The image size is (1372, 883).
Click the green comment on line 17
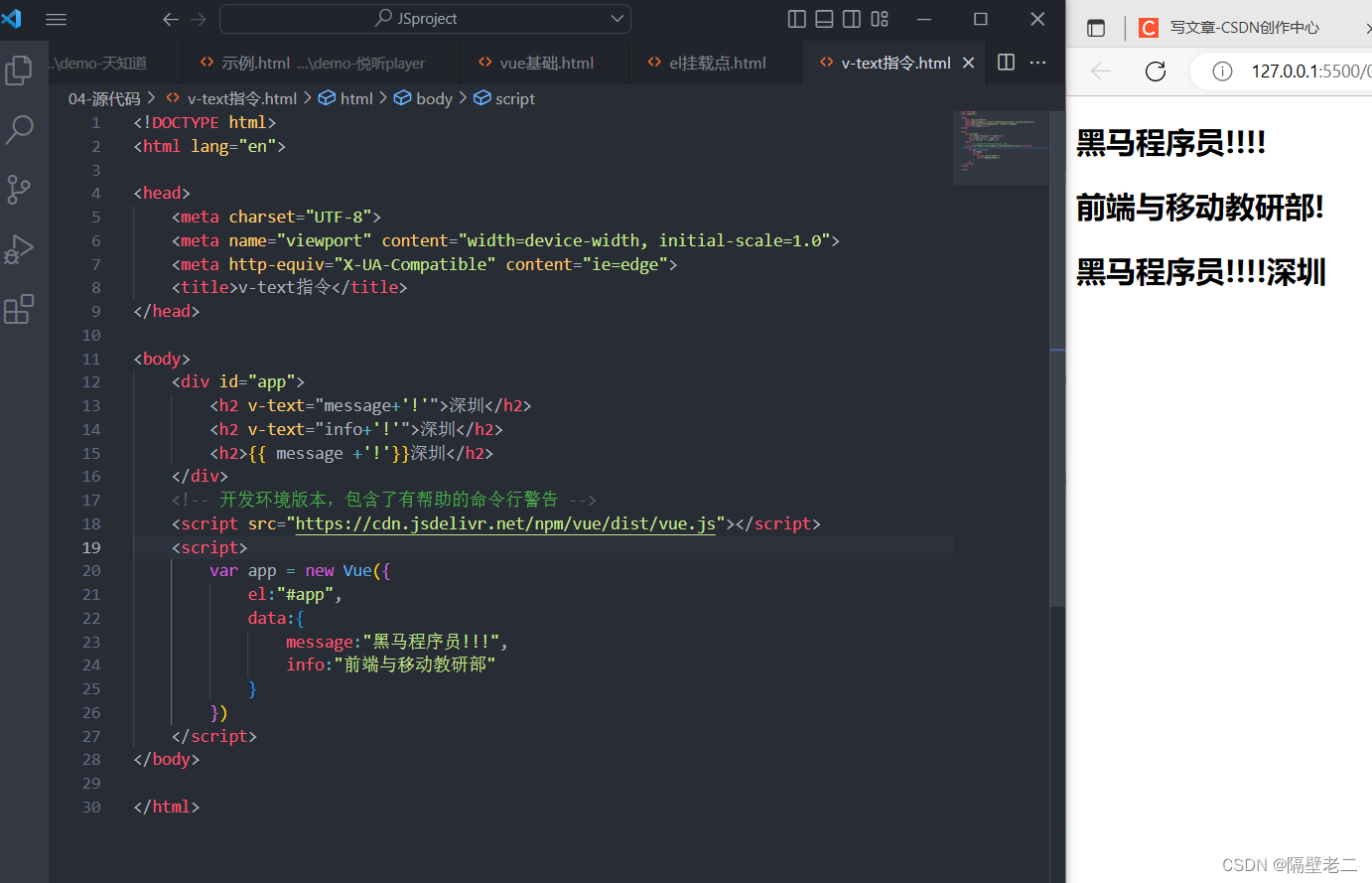[384, 500]
